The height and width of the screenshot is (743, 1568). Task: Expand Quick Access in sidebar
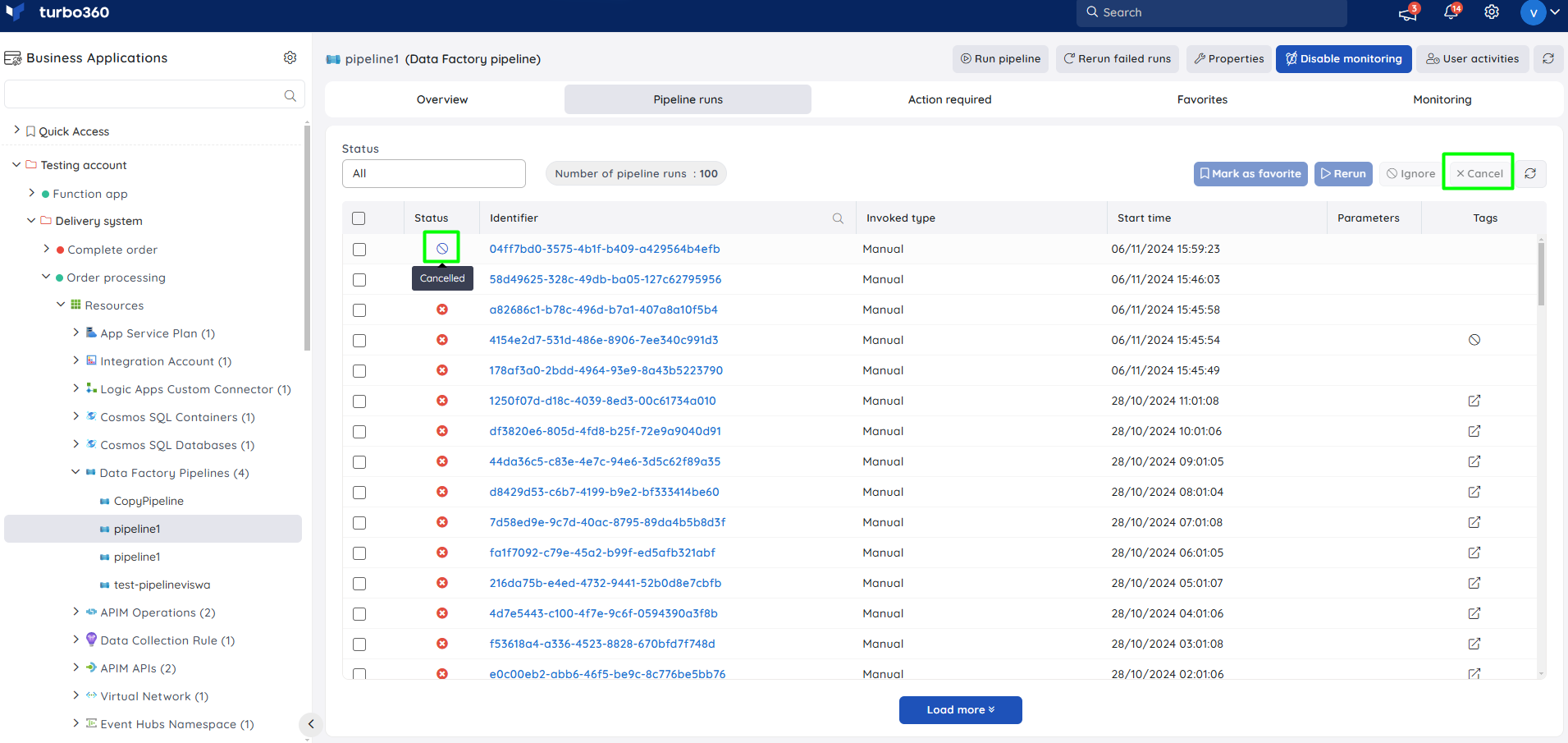16,131
